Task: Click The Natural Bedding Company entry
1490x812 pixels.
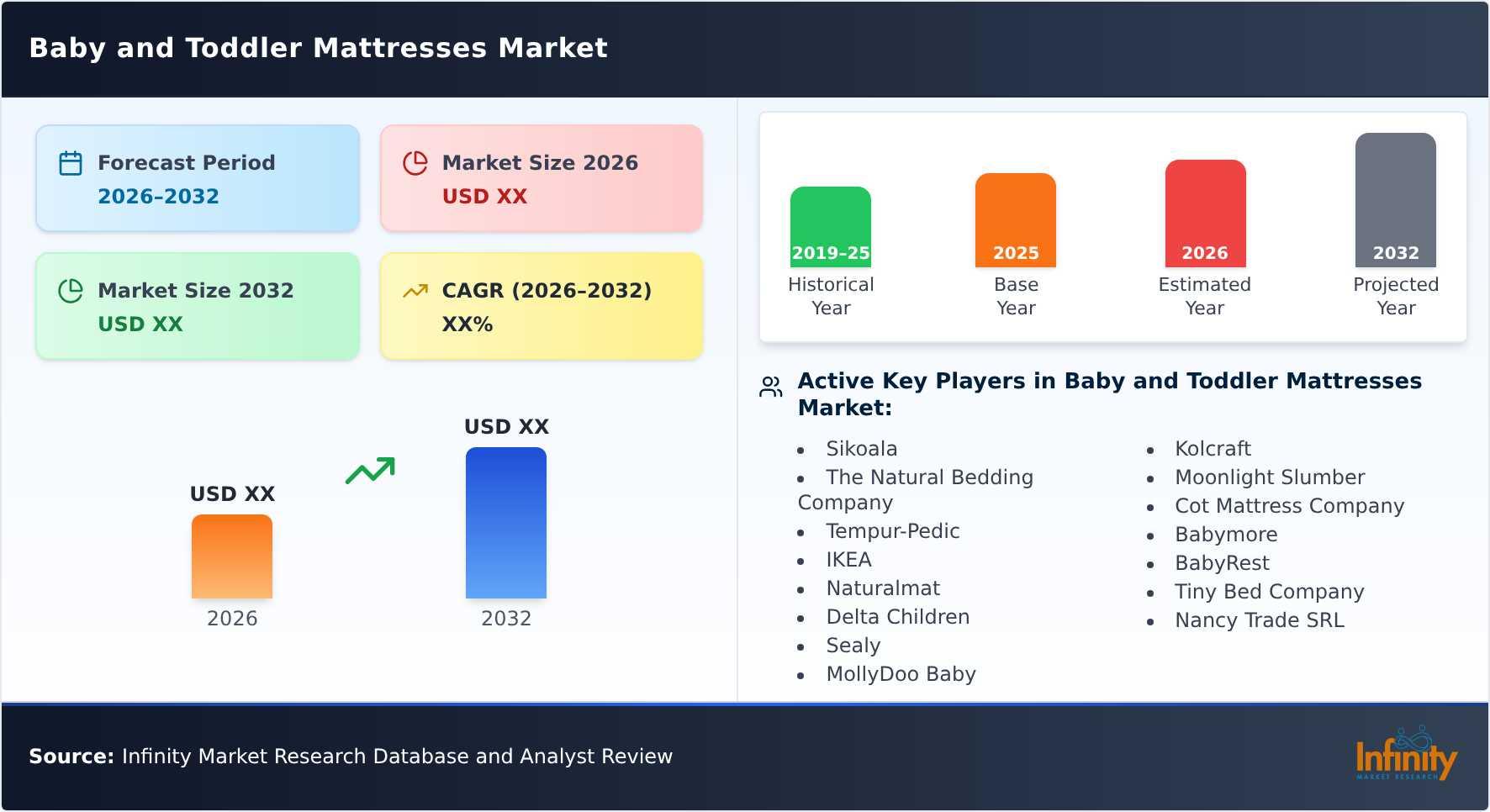Action: coord(916,490)
